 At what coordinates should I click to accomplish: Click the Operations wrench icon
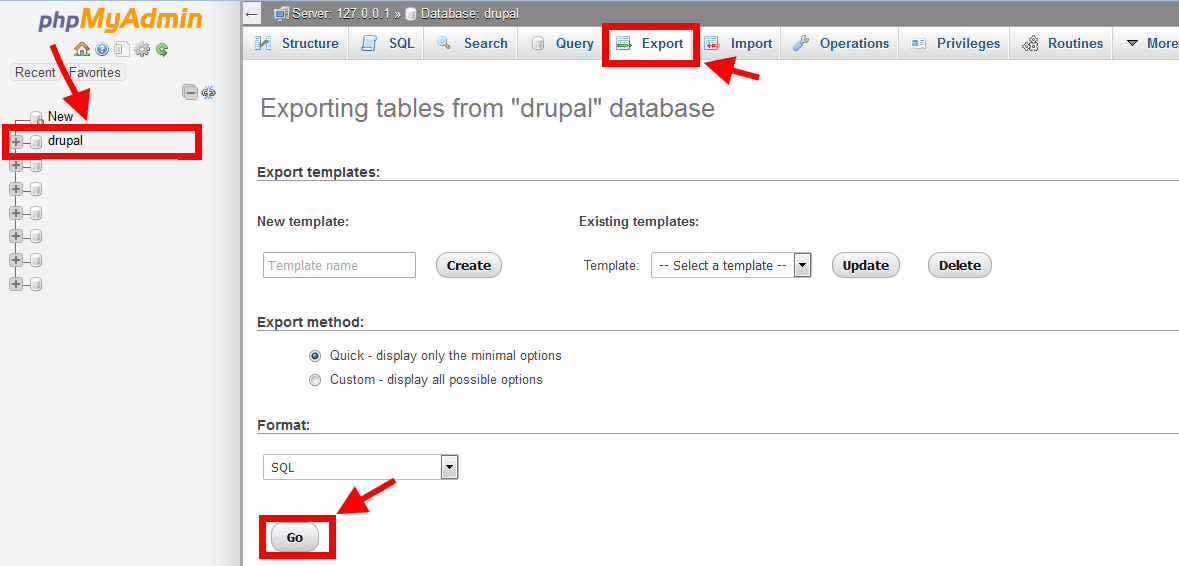point(801,43)
